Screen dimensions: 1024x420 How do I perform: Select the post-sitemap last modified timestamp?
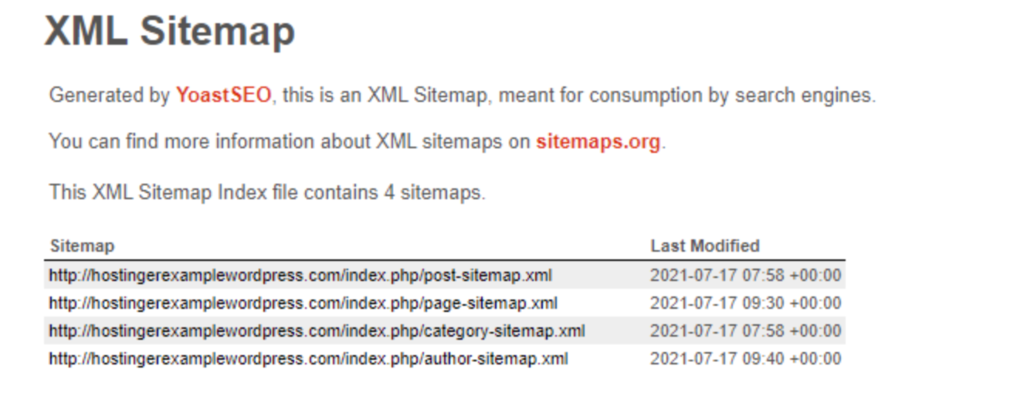(x=745, y=275)
